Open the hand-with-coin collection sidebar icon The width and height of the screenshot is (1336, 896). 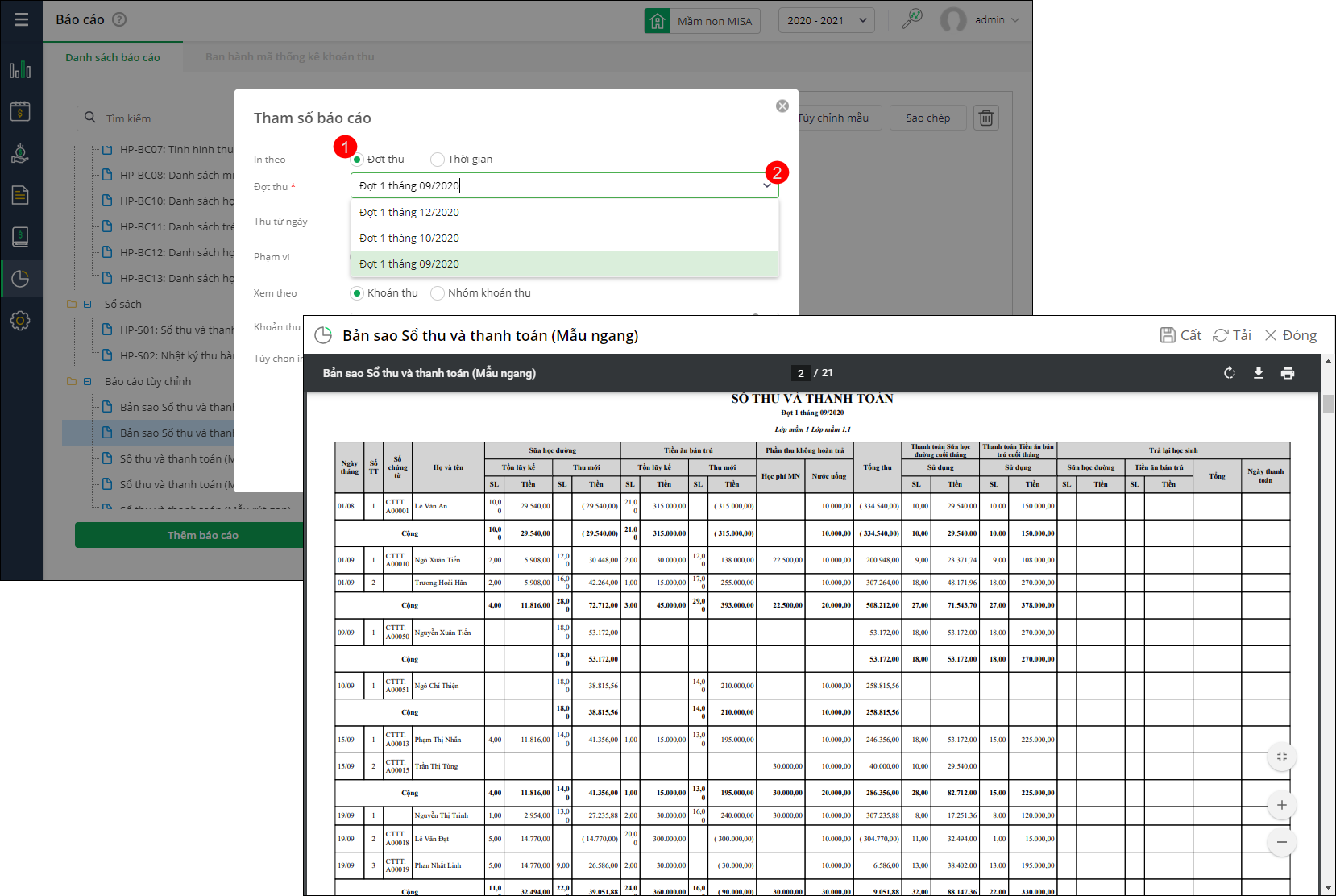tap(20, 153)
